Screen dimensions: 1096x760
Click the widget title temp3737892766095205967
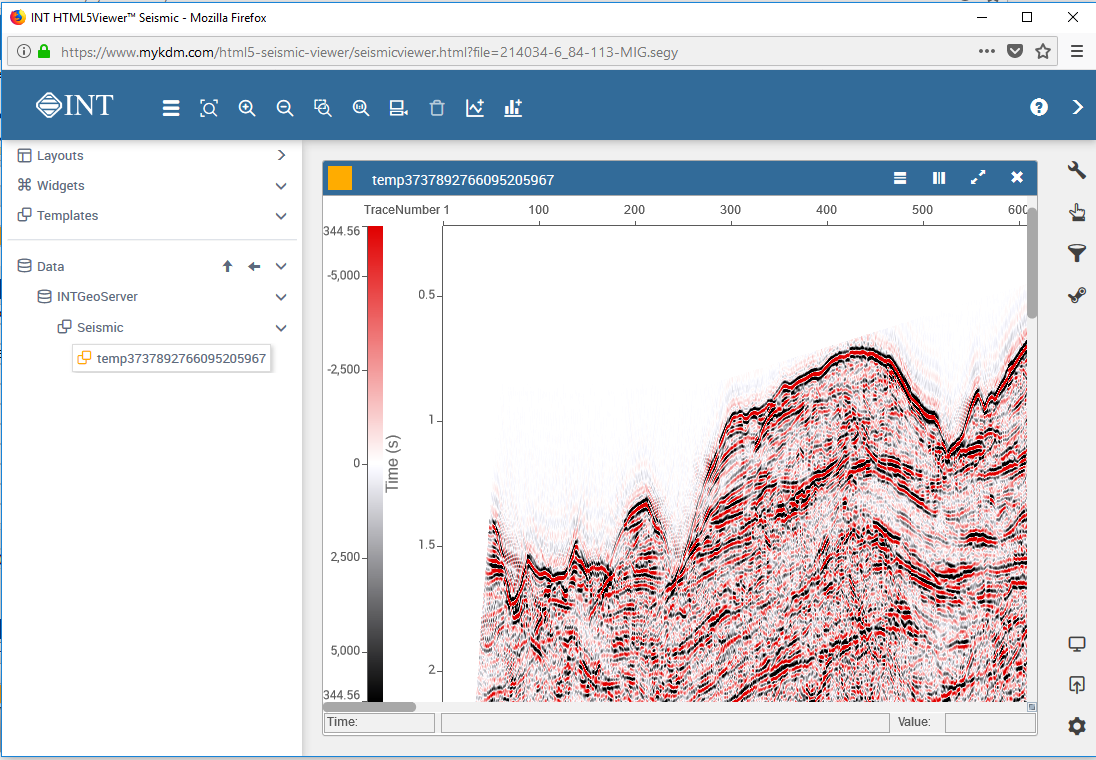[463, 180]
